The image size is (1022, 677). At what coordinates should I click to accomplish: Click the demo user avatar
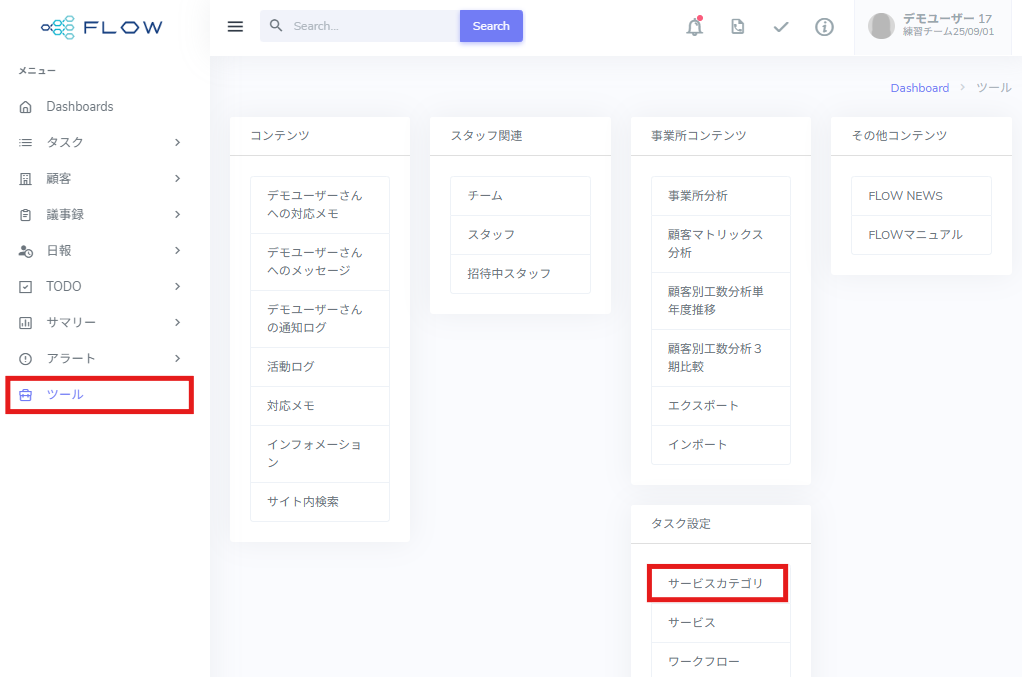point(881,26)
